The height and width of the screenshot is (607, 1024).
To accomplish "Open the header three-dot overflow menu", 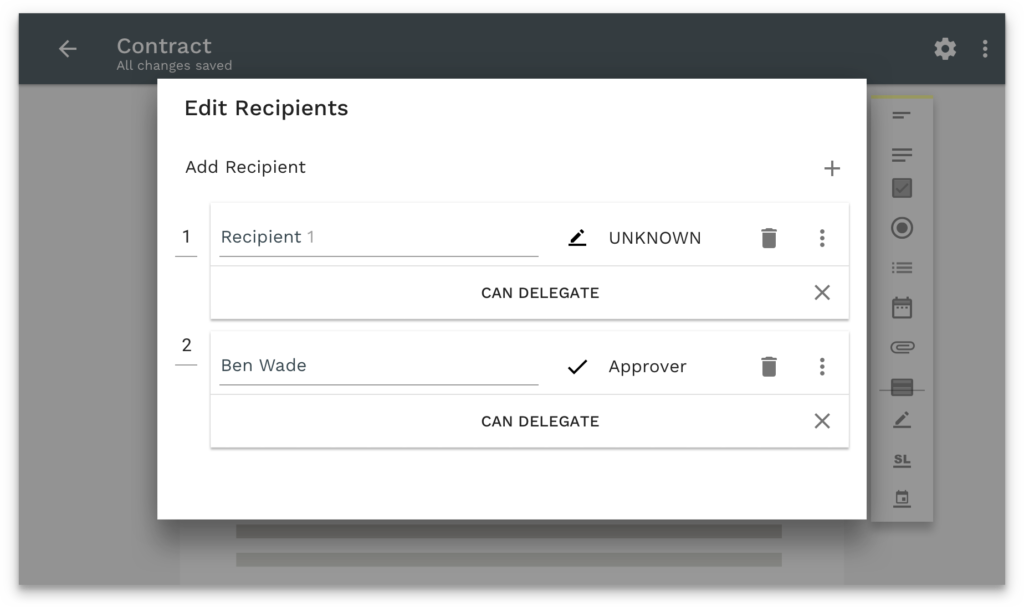I will pos(985,49).
